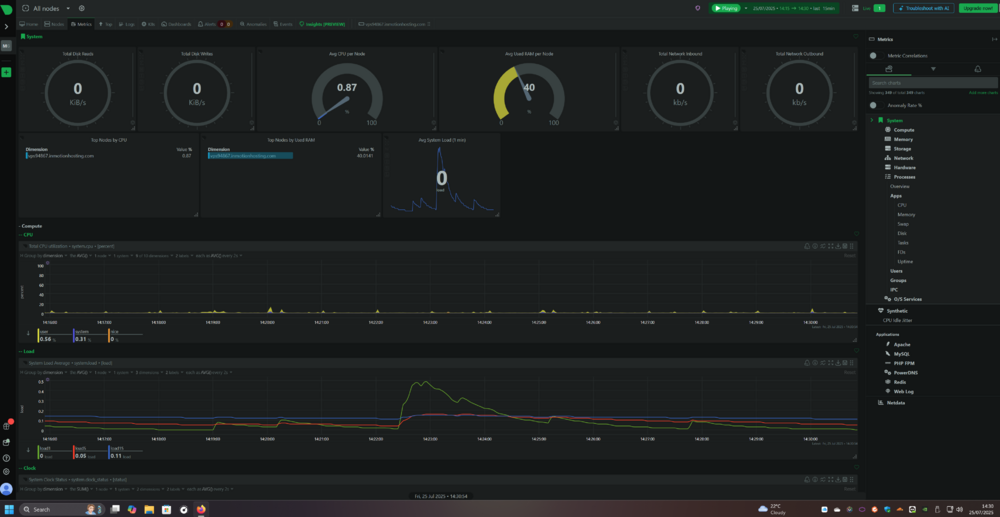This screenshot has width=1000, height=517.
Task: Open the Firefox icon in the taskbar
Action: point(201,509)
